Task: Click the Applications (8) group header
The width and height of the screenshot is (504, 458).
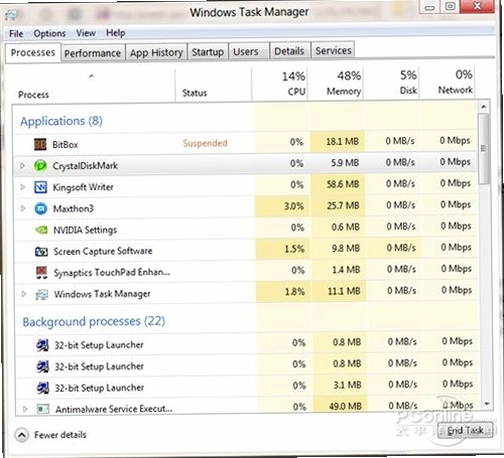Action: click(x=61, y=121)
